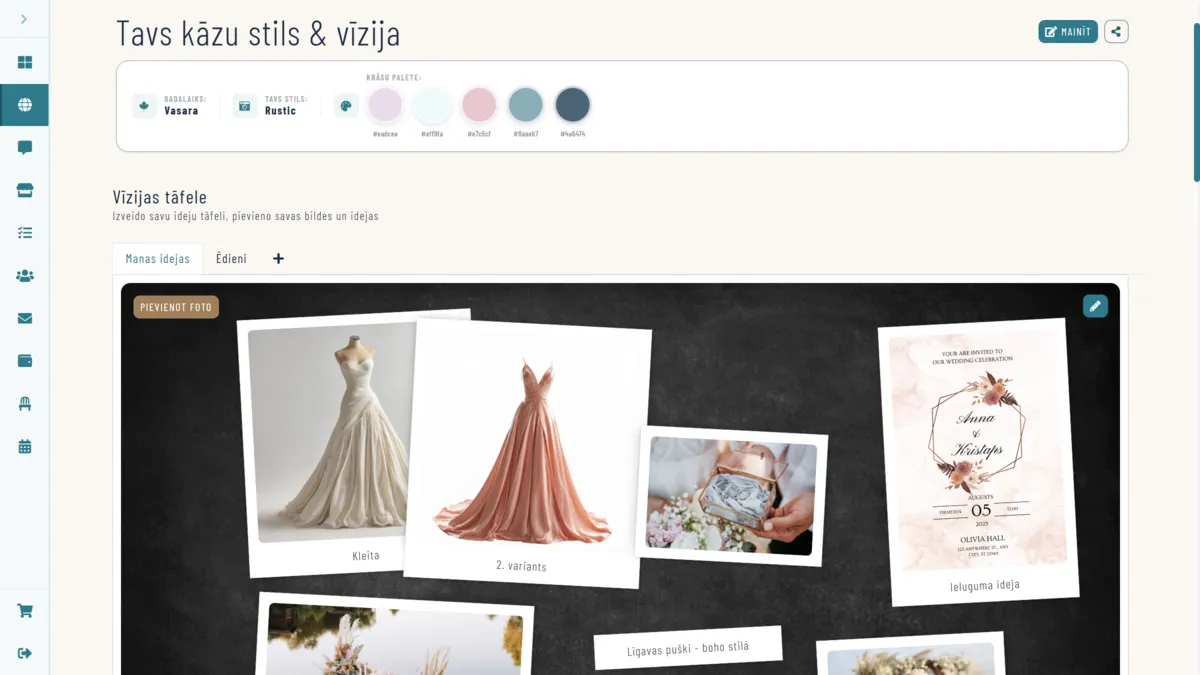Expand the sidebar with the chevron arrow
Image resolution: width=1200 pixels, height=675 pixels.
point(24,19)
